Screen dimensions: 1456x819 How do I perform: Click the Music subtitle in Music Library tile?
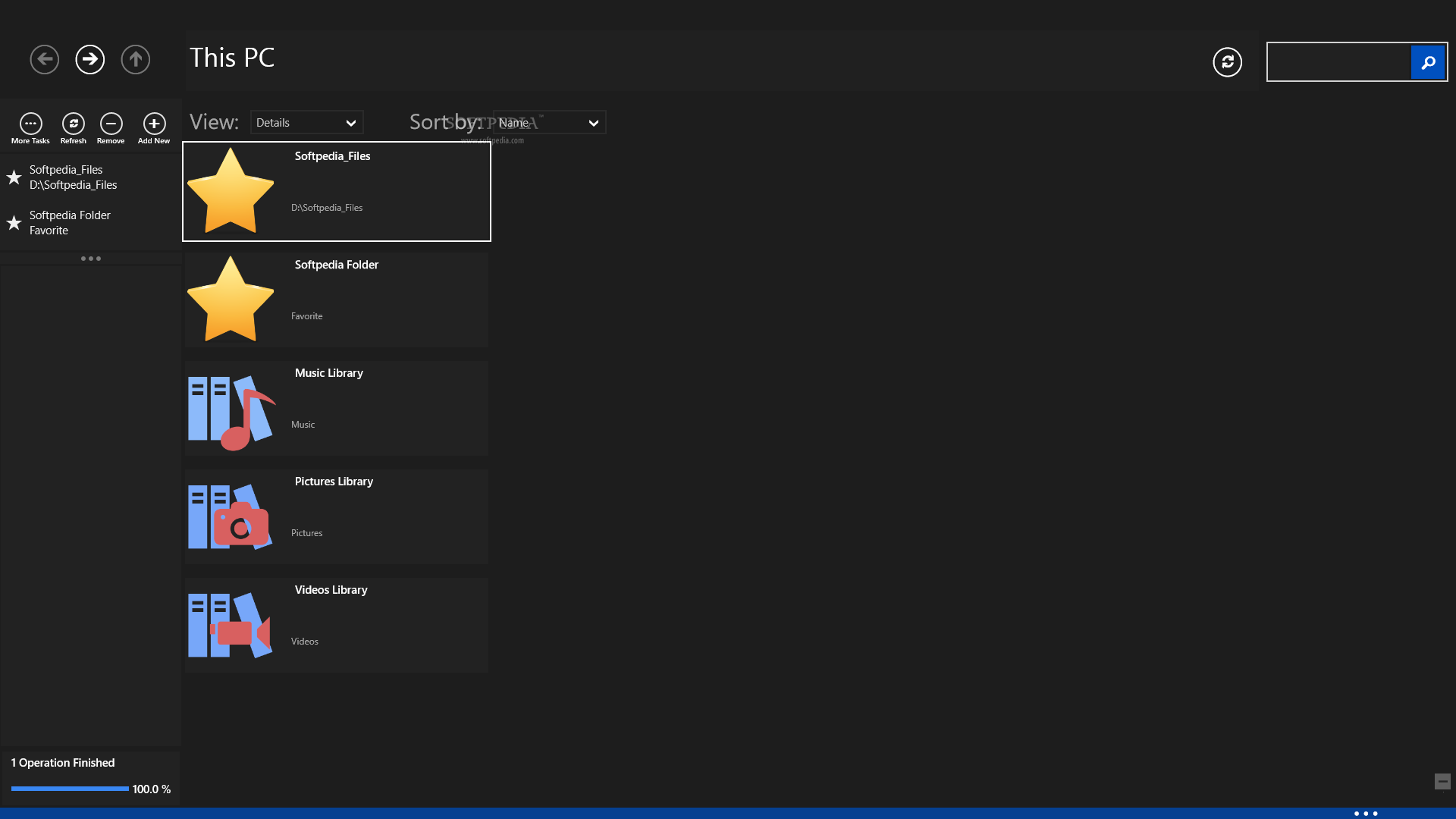[x=303, y=425]
